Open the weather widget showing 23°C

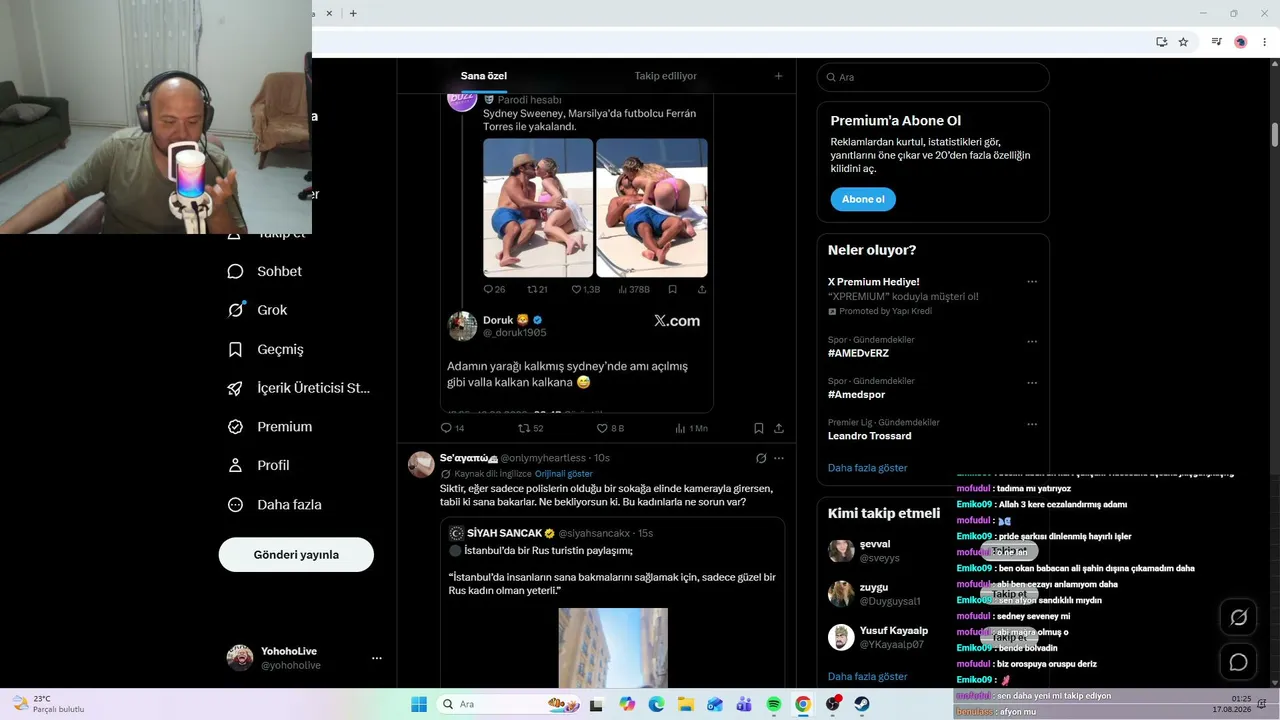coord(48,704)
